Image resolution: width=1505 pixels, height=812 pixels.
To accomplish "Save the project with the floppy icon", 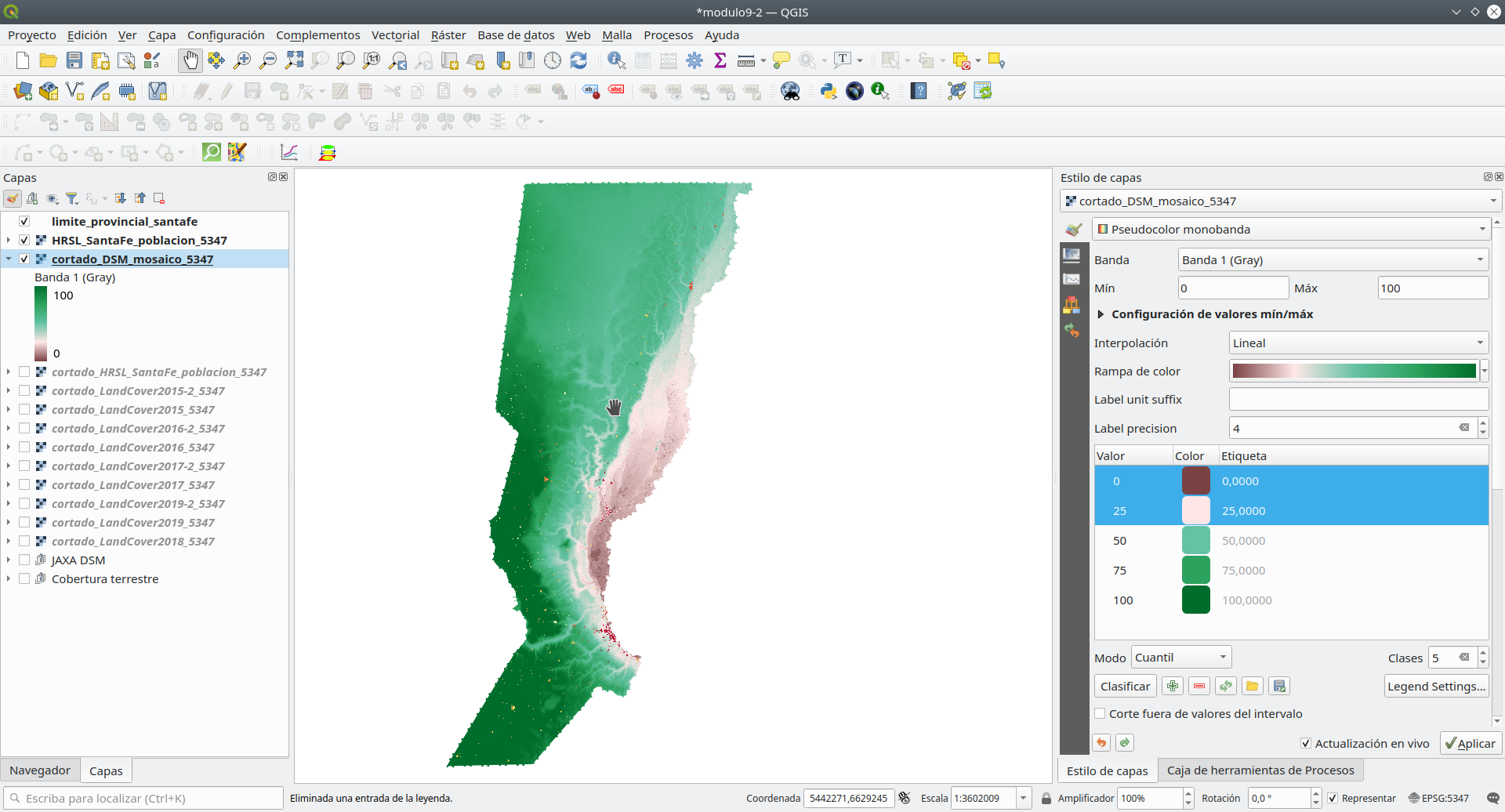I will coord(74,60).
